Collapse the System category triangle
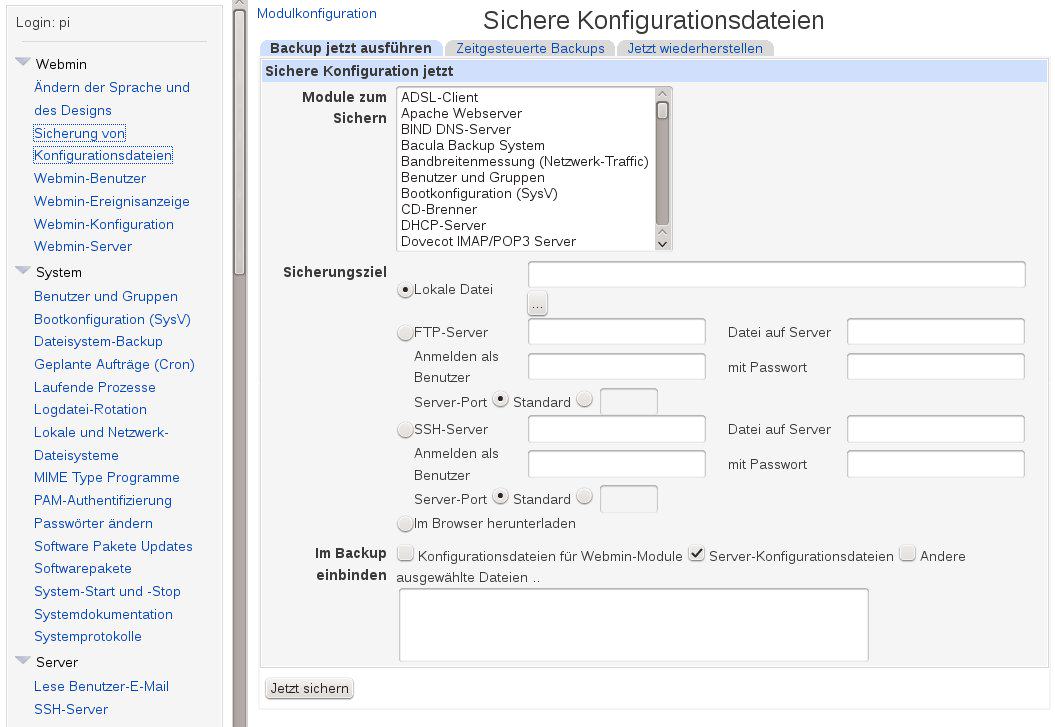 [22, 271]
